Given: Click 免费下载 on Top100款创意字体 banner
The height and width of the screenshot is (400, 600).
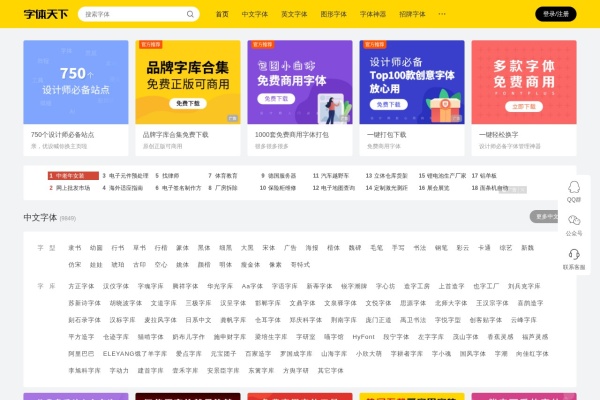Looking at the screenshot, I should coord(388,104).
